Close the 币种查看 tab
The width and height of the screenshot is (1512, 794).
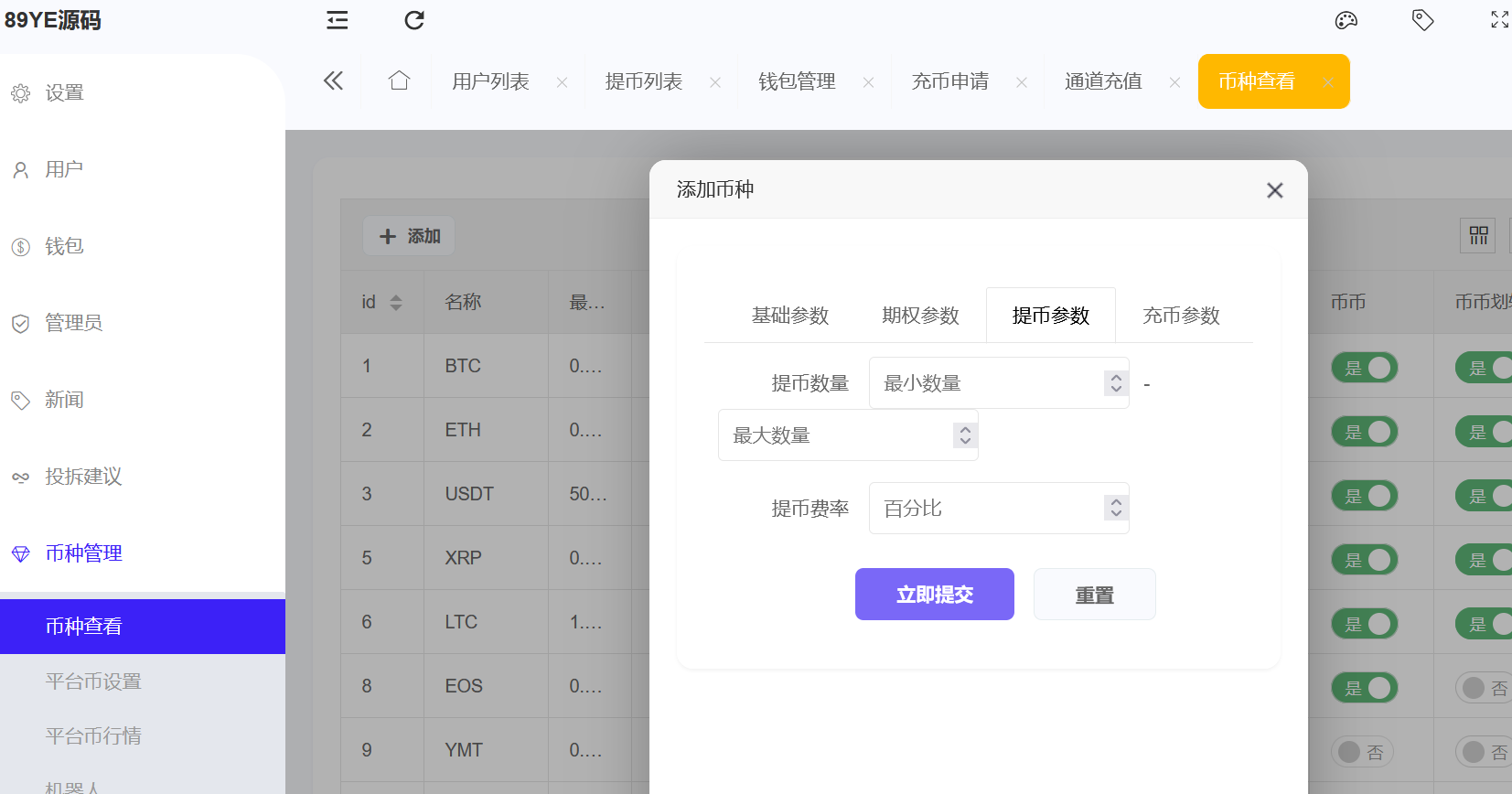[x=1328, y=82]
